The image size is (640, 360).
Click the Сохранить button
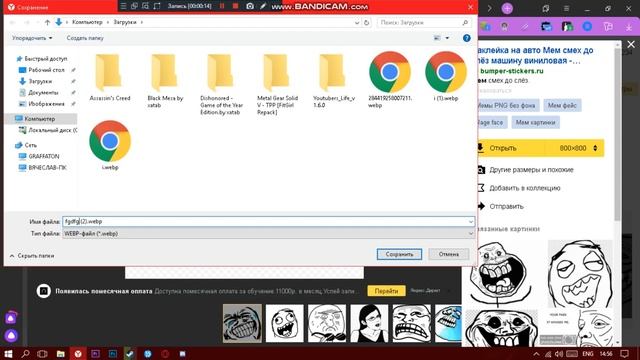[x=399, y=254]
